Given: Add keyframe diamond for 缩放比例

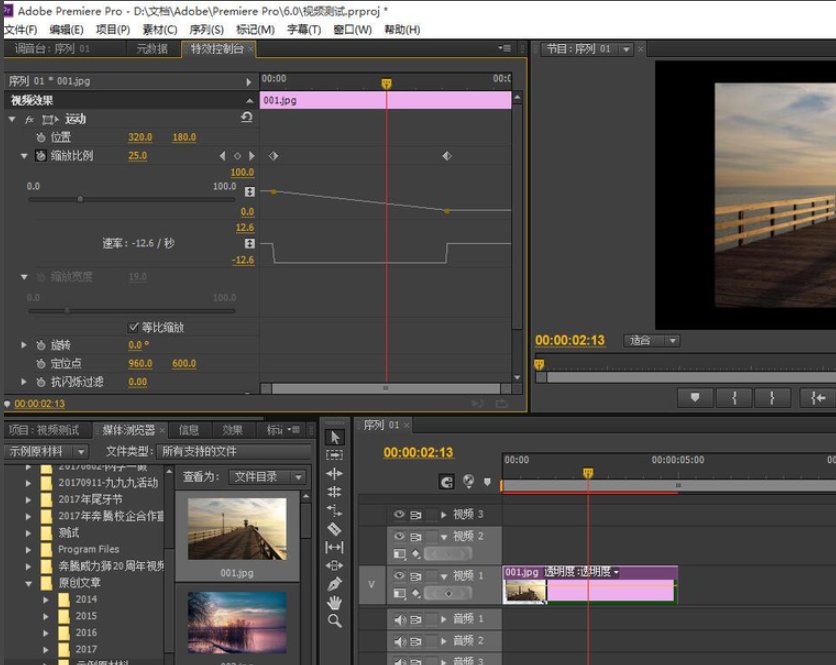Looking at the screenshot, I should 237,156.
